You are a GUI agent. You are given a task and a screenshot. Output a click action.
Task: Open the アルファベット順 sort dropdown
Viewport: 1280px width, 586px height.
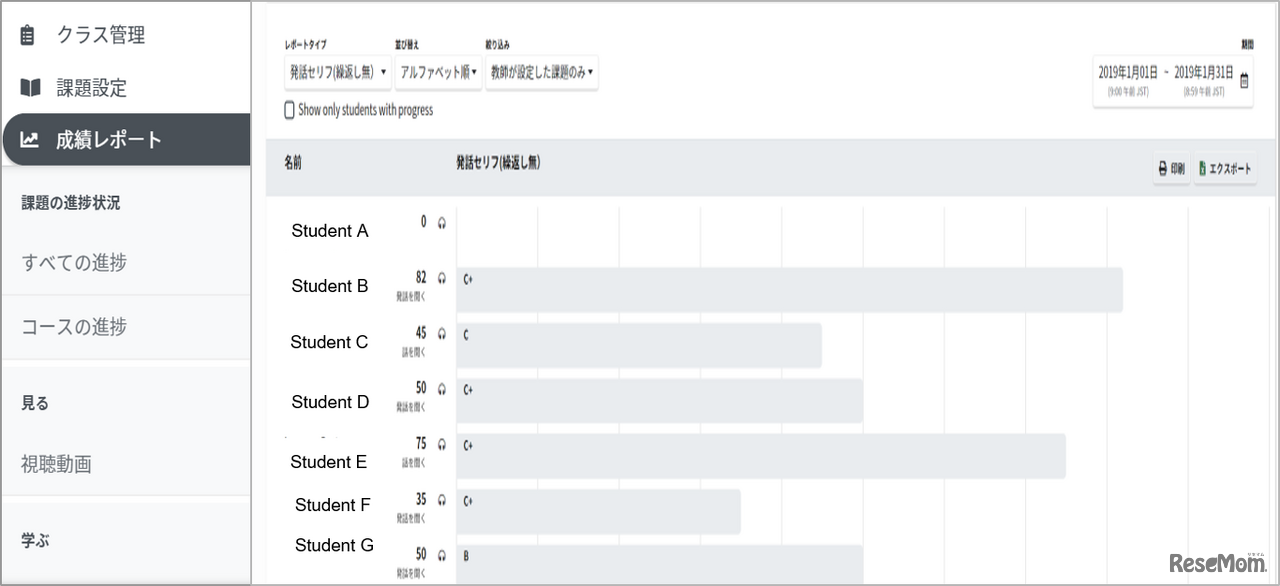(x=438, y=72)
